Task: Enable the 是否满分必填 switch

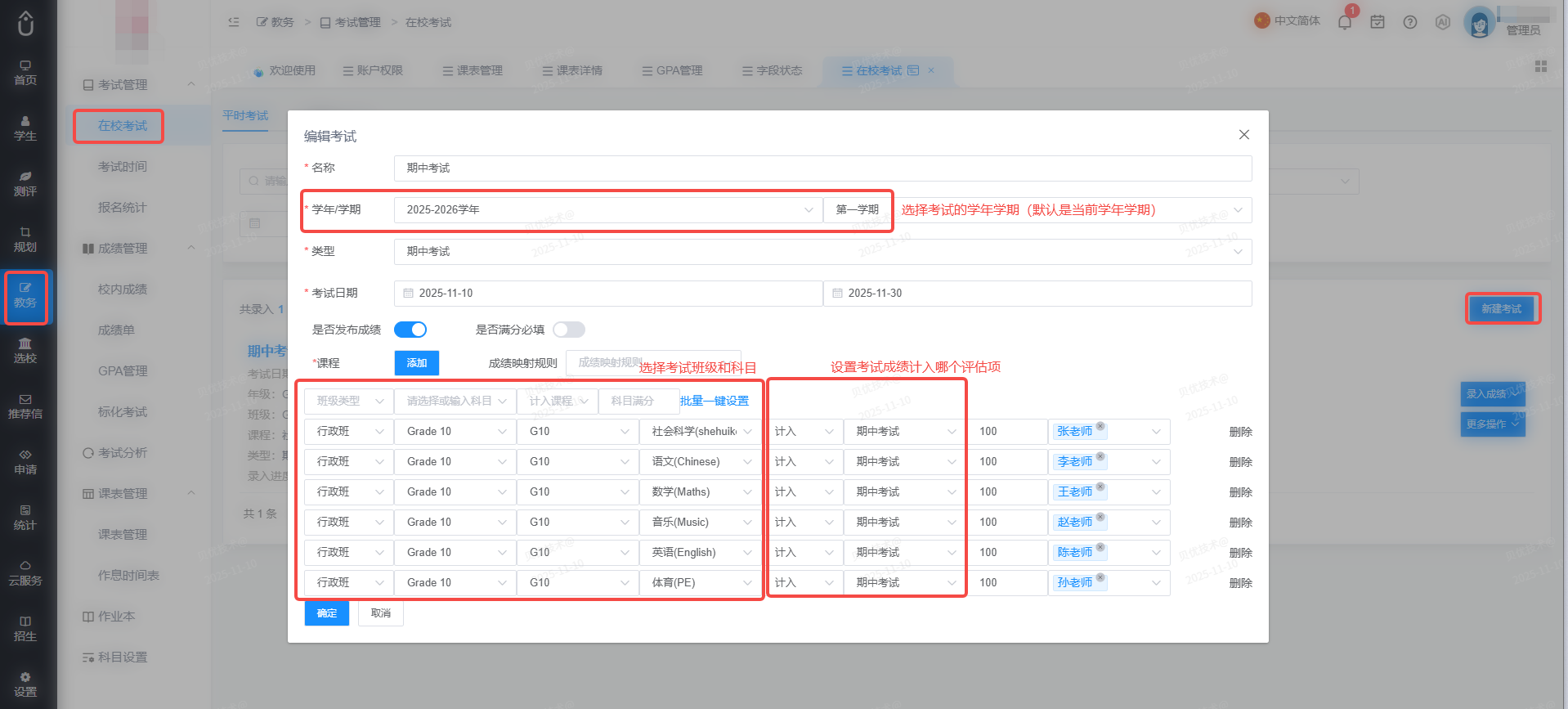Action: coord(569,330)
